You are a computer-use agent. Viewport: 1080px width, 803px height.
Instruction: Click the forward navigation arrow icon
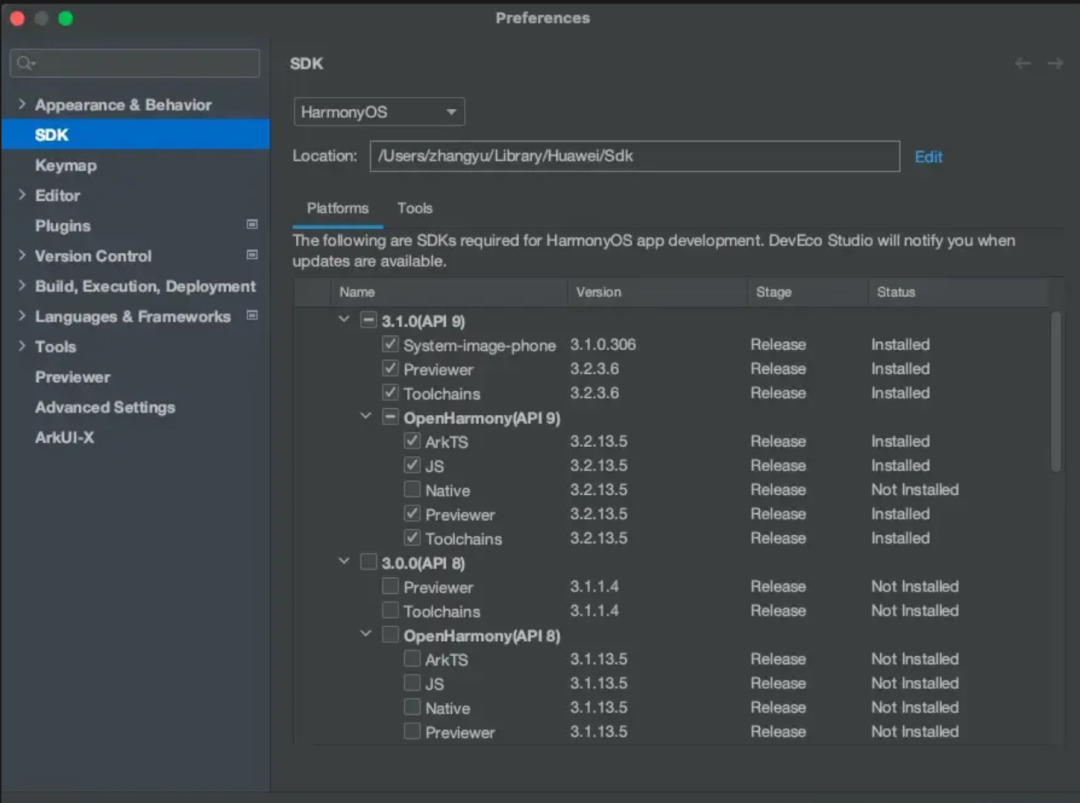click(1055, 63)
